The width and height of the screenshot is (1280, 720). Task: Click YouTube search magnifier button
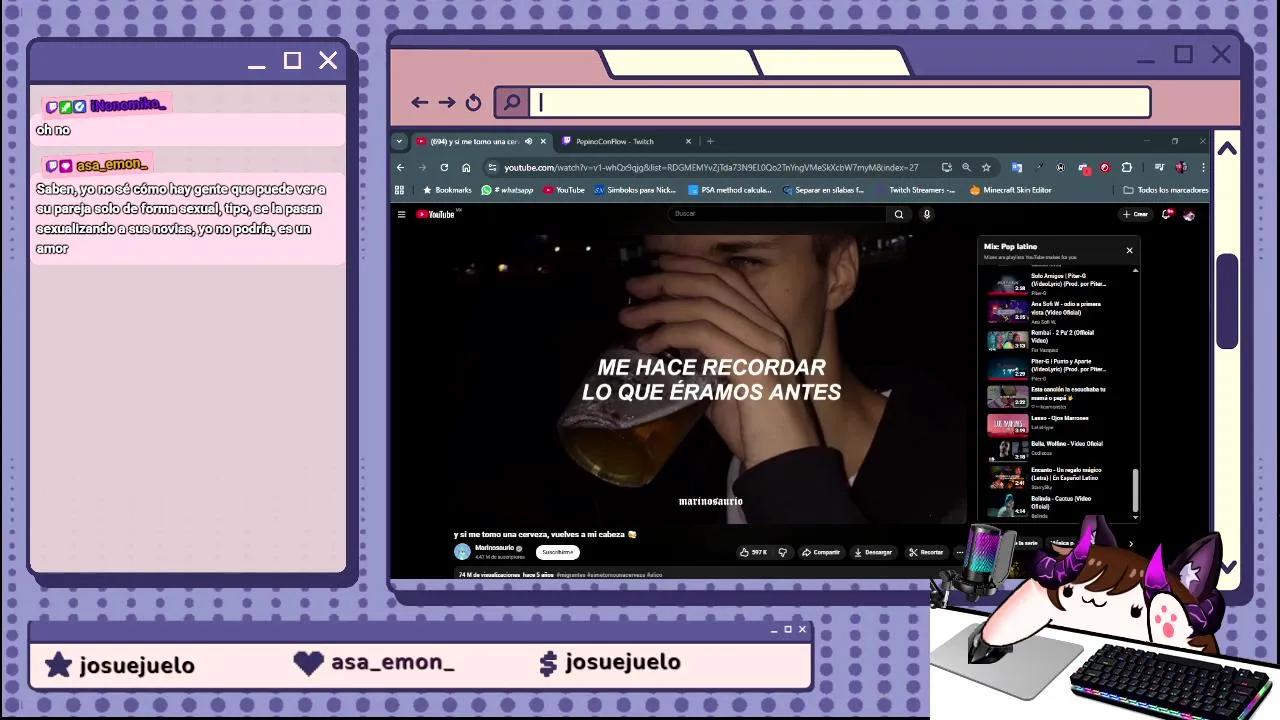tap(899, 214)
